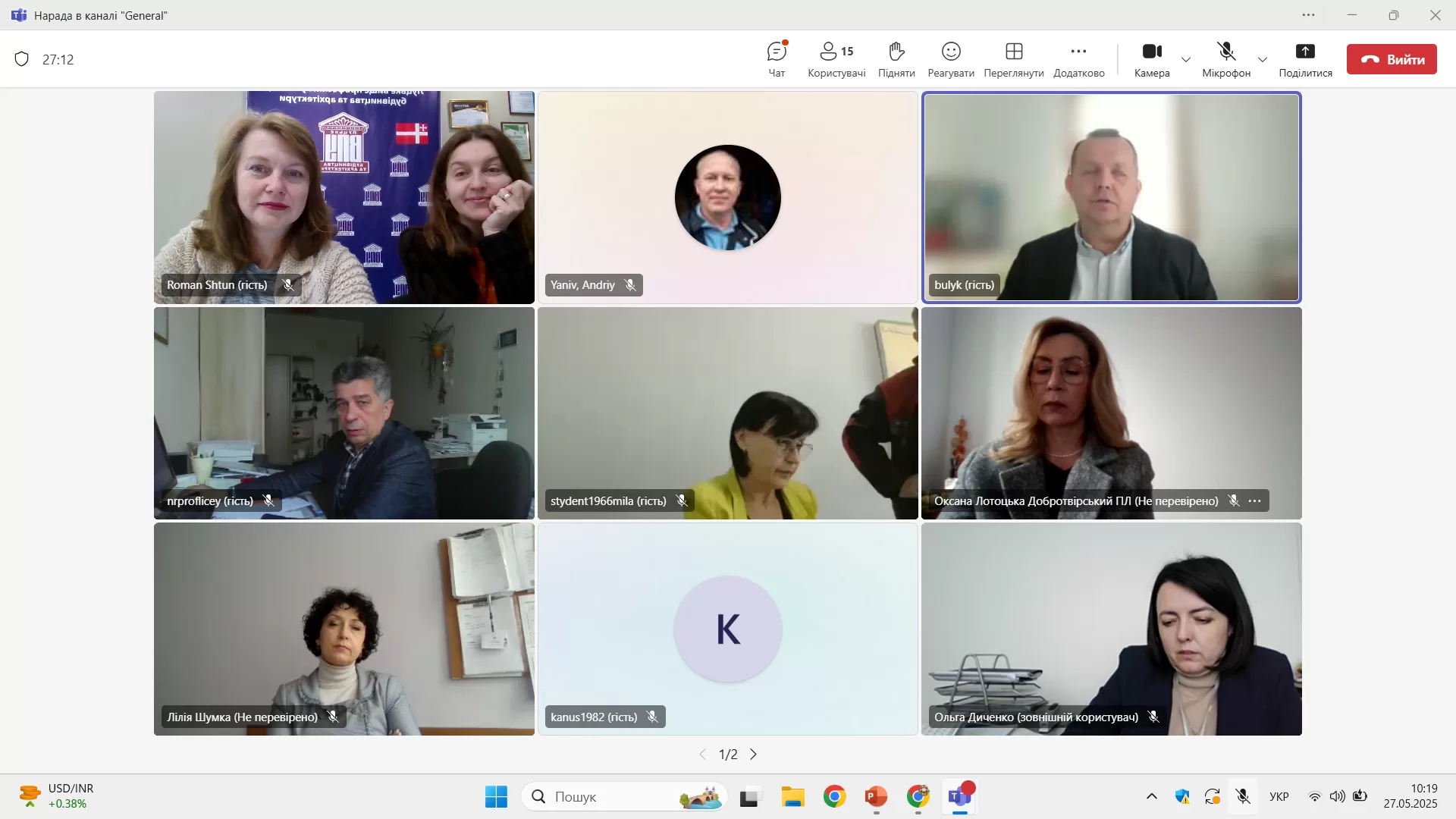Click the shield security icon near timer
1456x819 pixels.
pos(22,59)
